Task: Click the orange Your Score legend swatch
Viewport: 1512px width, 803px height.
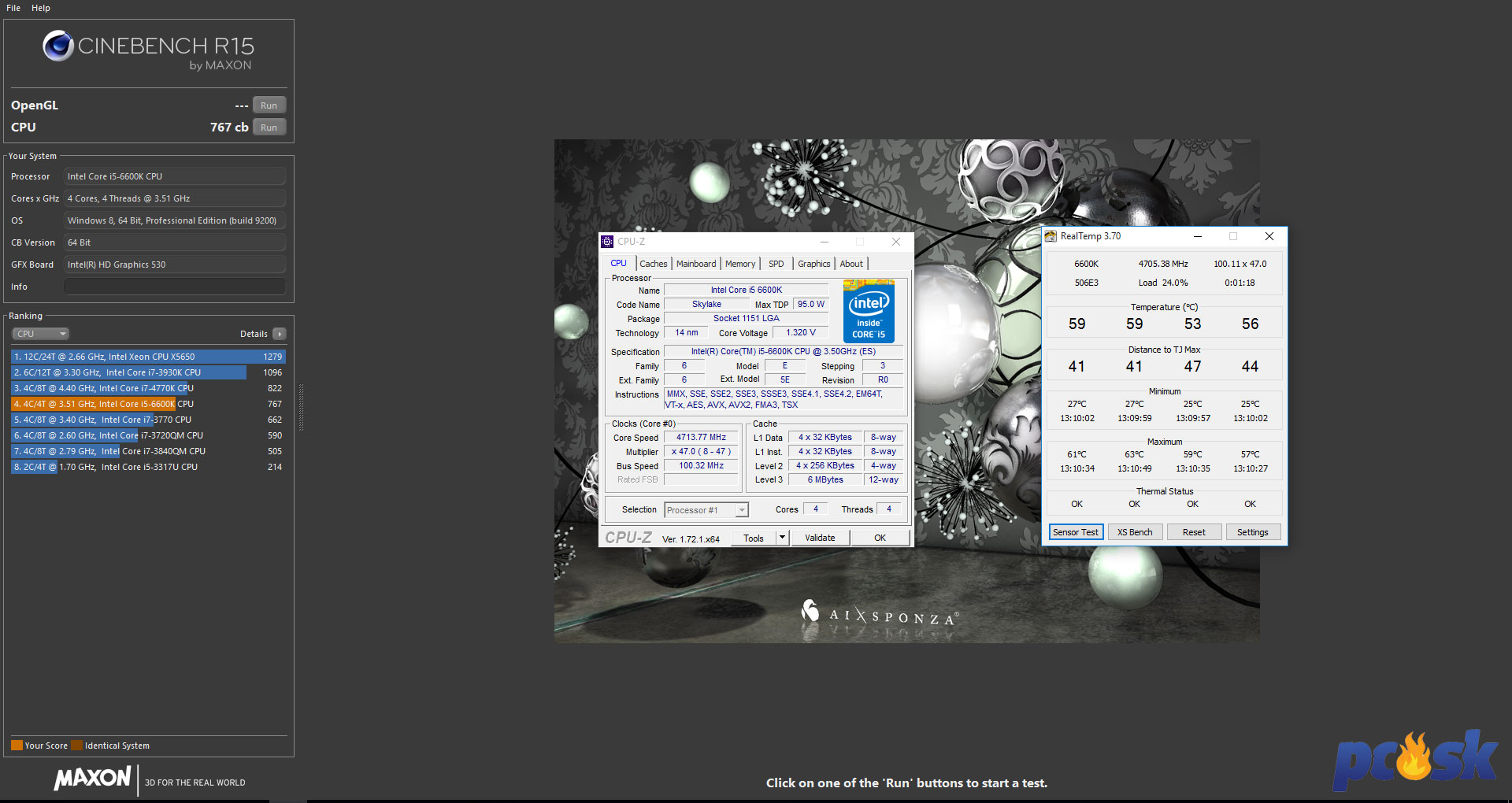Action: coord(17,746)
